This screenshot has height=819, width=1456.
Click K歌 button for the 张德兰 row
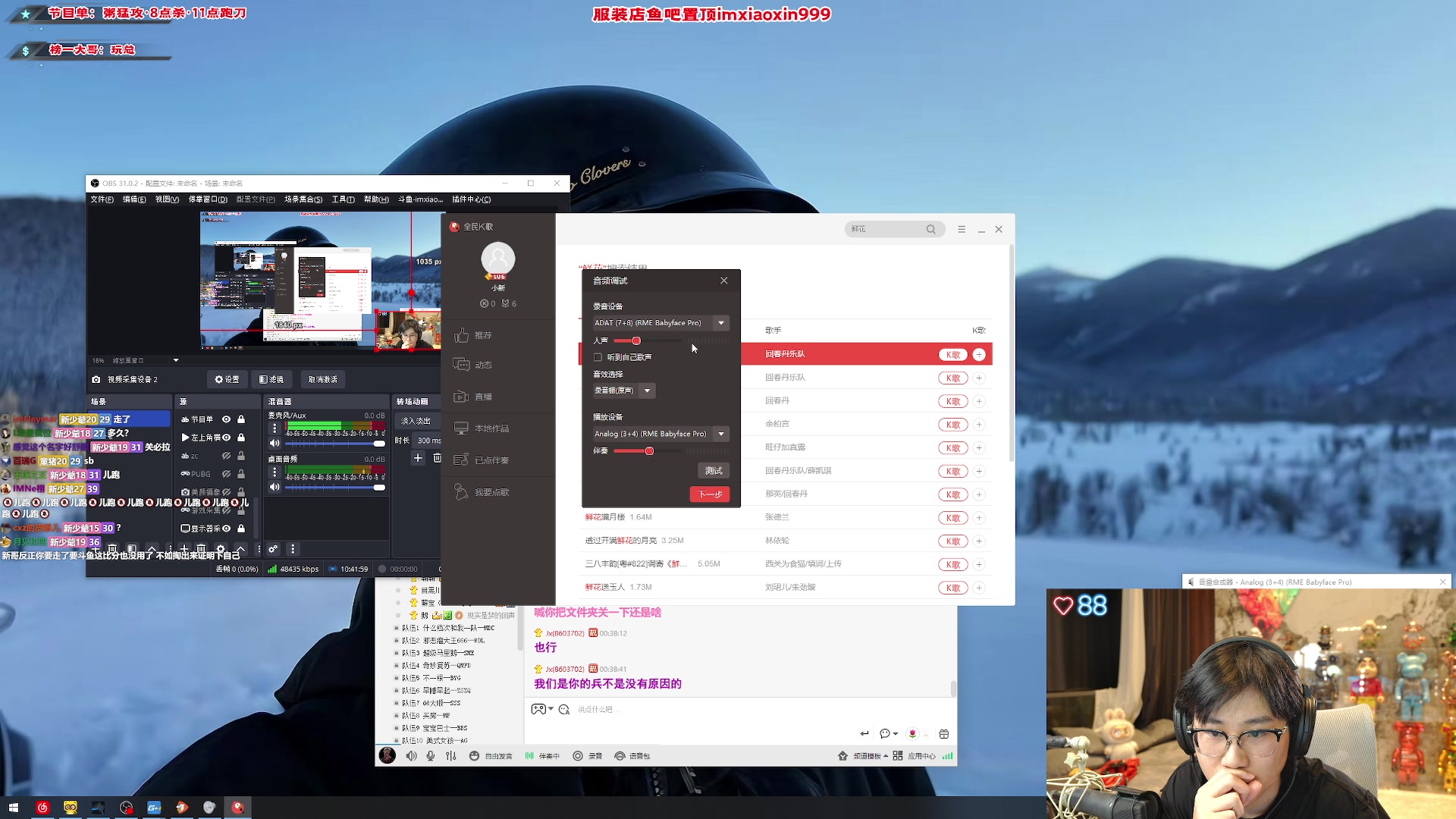pos(952,518)
